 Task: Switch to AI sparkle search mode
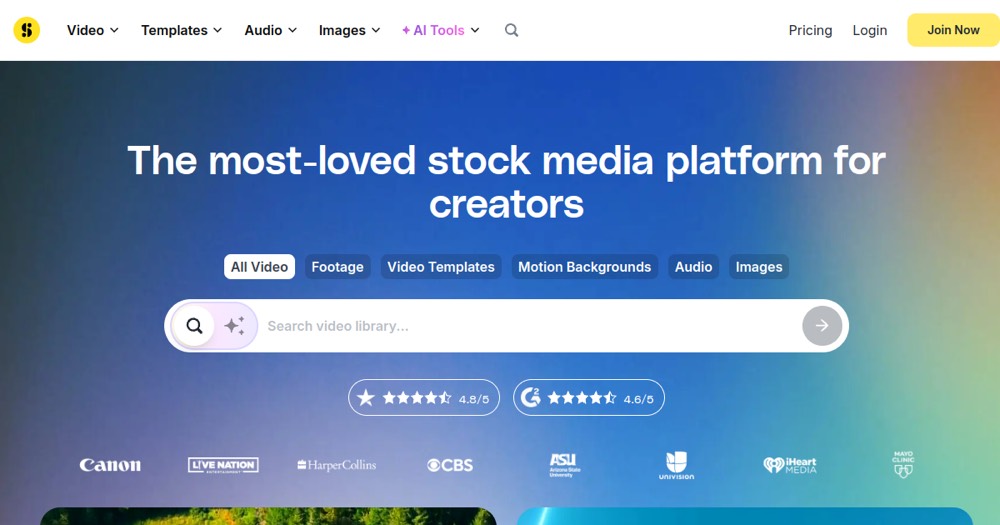(235, 326)
